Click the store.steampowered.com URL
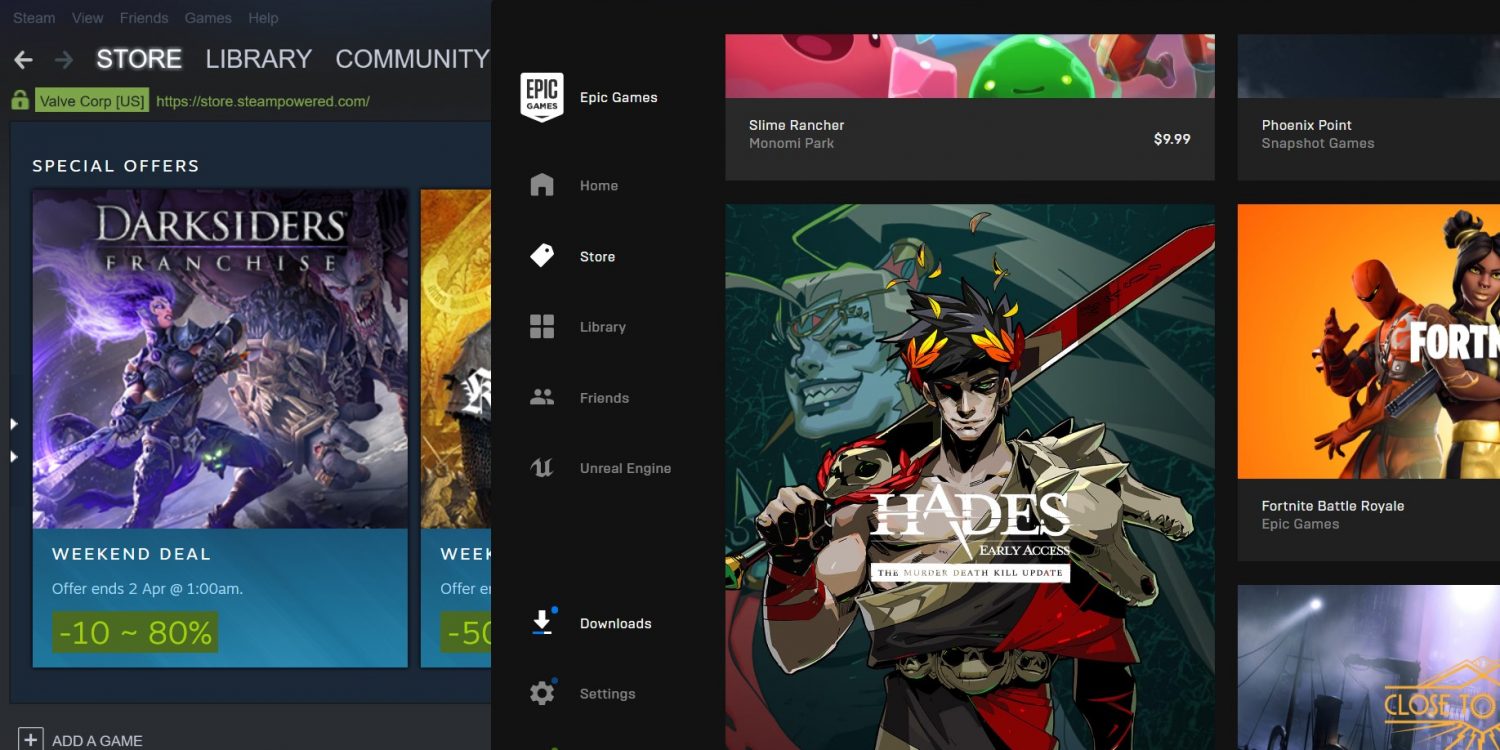 click(x=263, y=101)
